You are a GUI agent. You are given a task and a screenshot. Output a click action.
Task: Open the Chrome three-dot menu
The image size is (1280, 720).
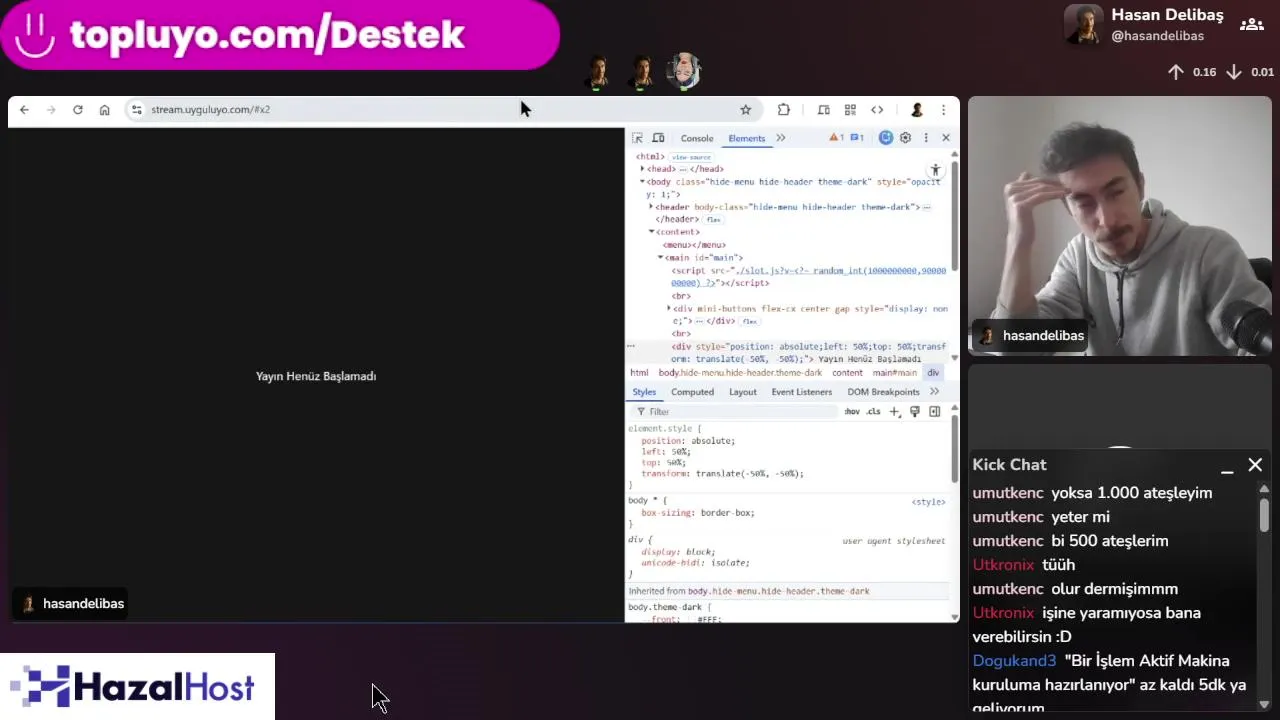943,110
